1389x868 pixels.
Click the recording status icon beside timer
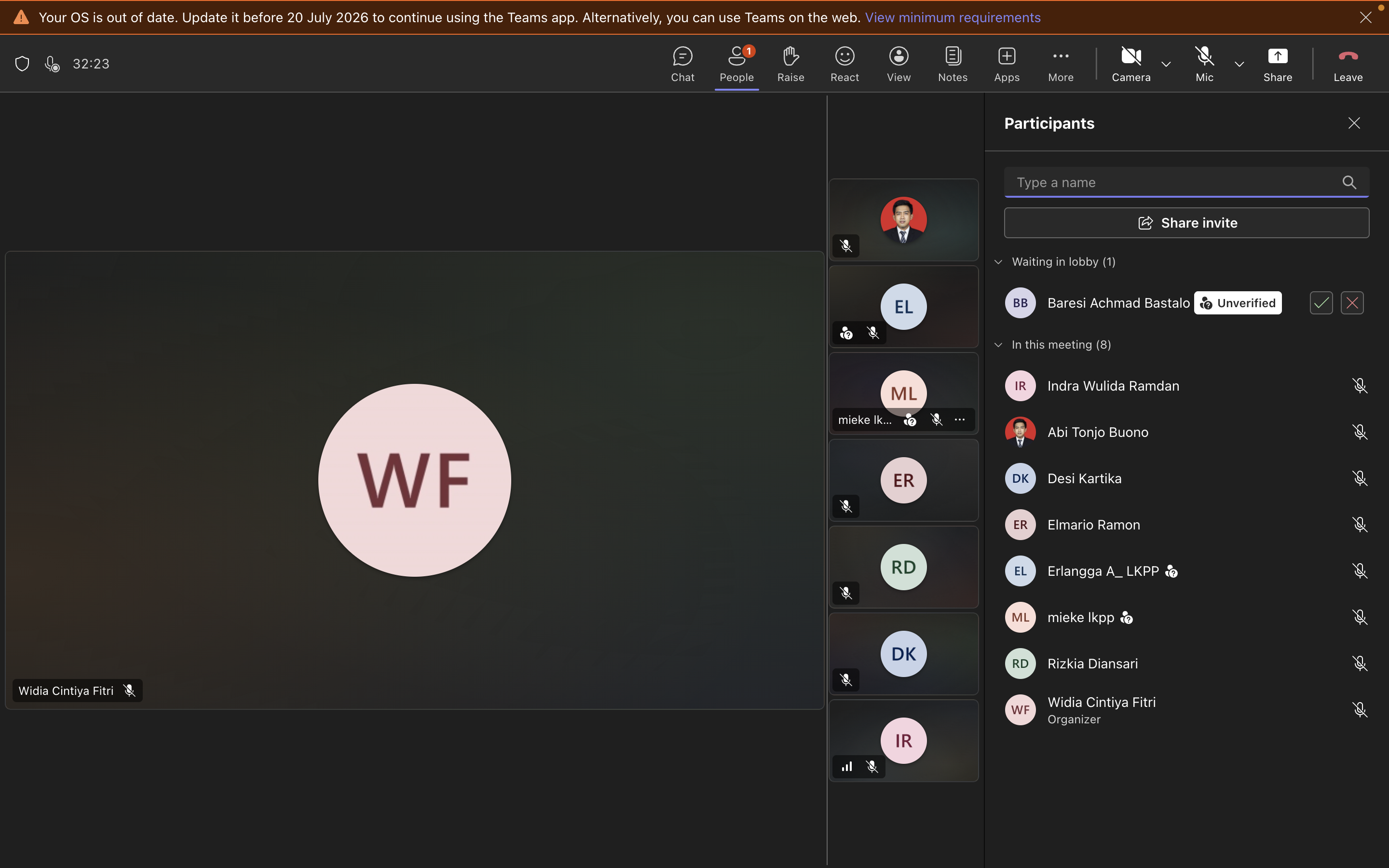[52, 64]
